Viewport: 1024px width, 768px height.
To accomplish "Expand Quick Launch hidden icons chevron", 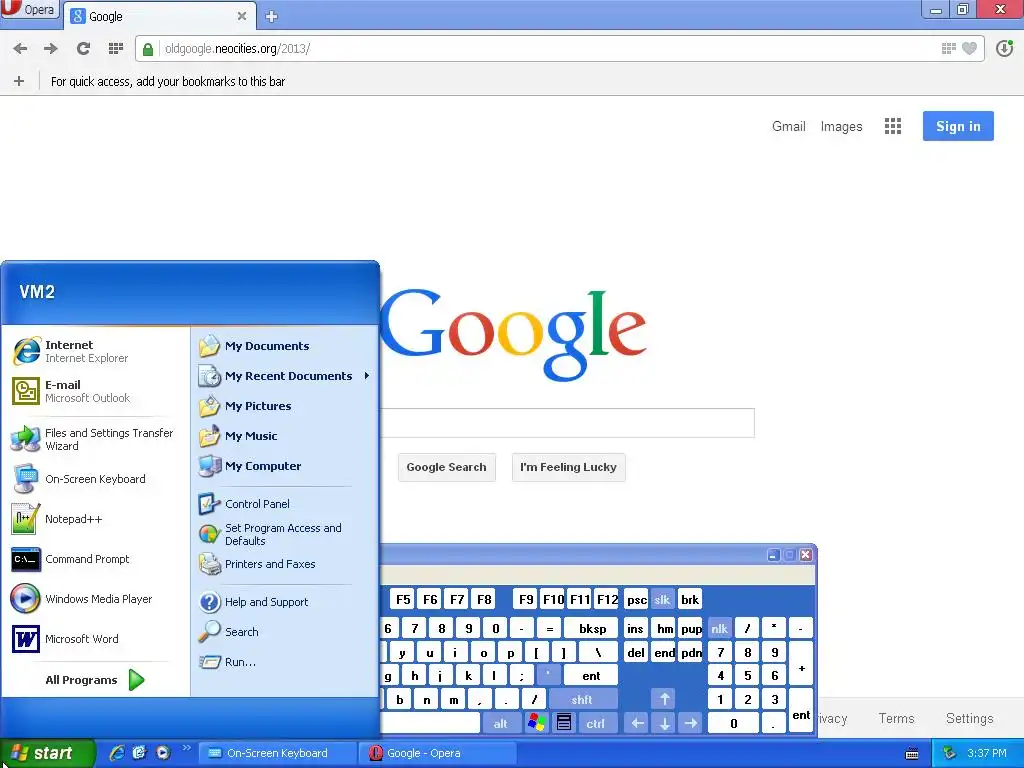I will coord(186,748).
